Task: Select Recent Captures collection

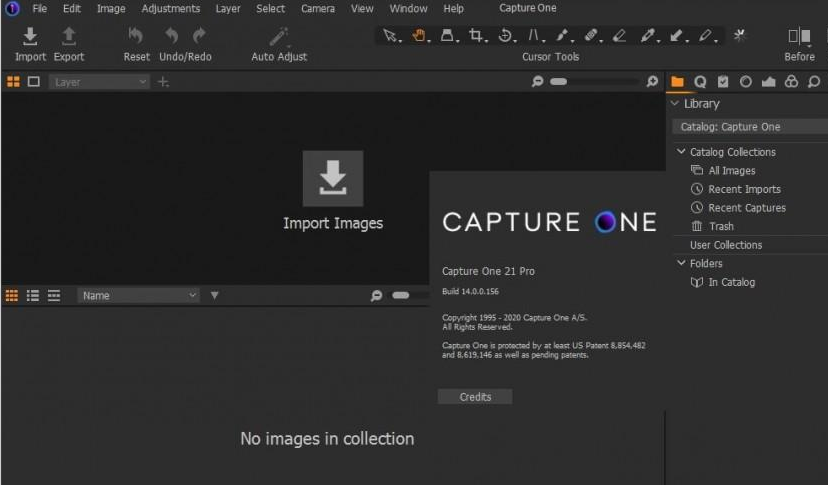Action: (x=747, y=207)
